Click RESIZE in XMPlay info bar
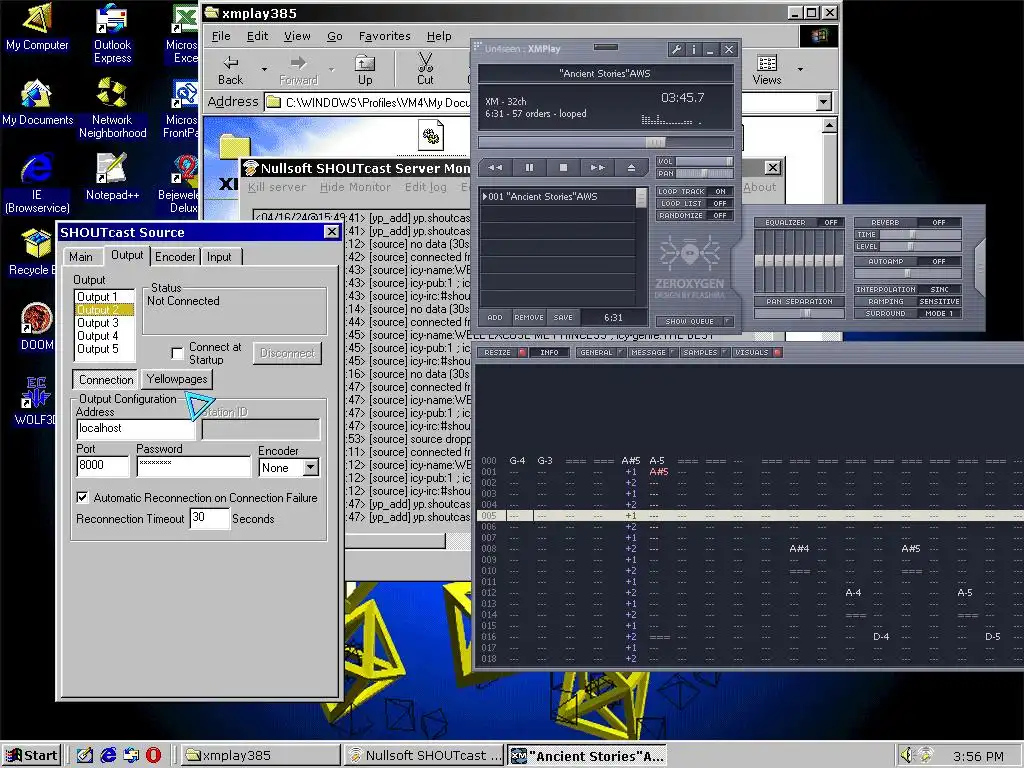Viewport: 1024px width, 768px height. (x=502, y=352)
